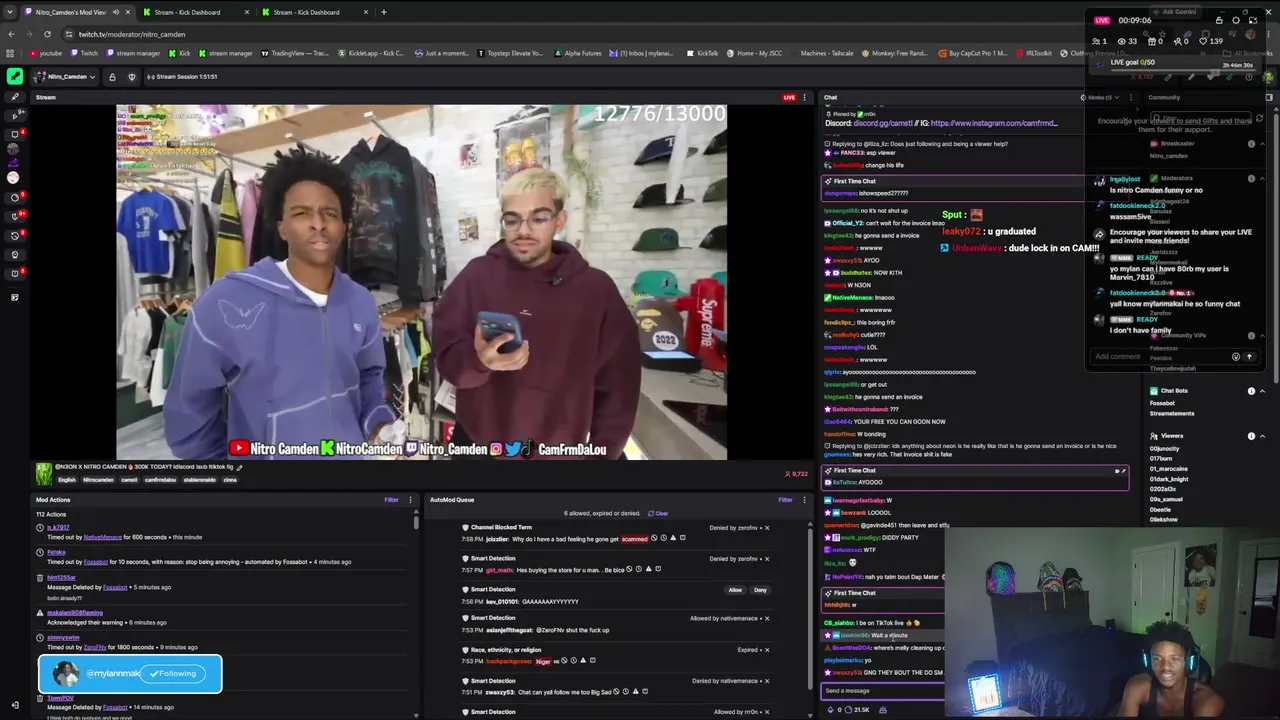Open user n_k7917 in Mod Actions
Screen dimensions: 1280x720
coord(58,527)
